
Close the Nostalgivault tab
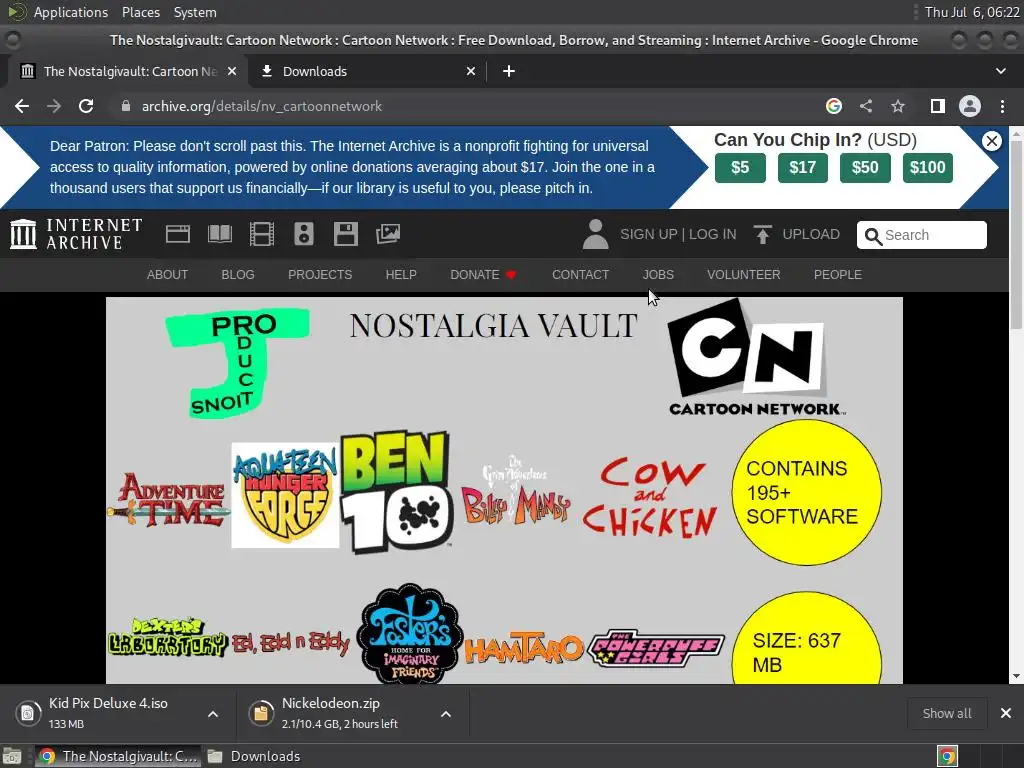coord(232,71)
